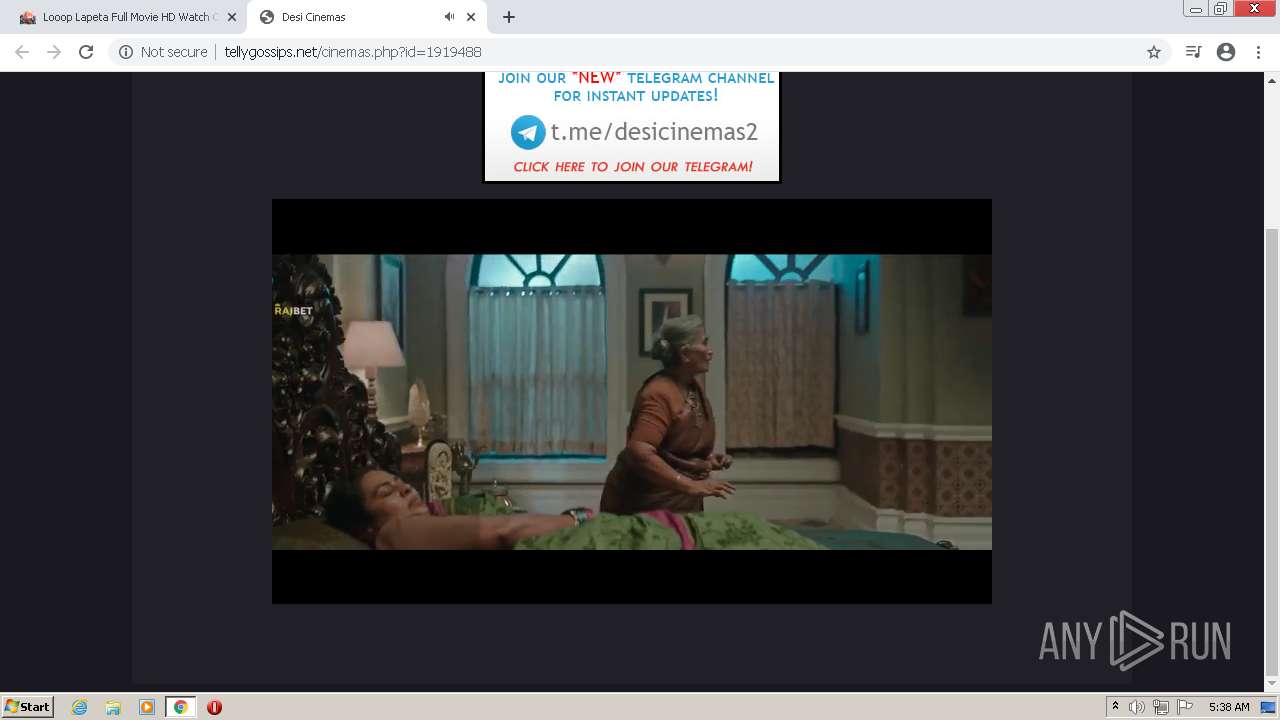Open a new browser tab
The image size is (1280, 720).
509,17
